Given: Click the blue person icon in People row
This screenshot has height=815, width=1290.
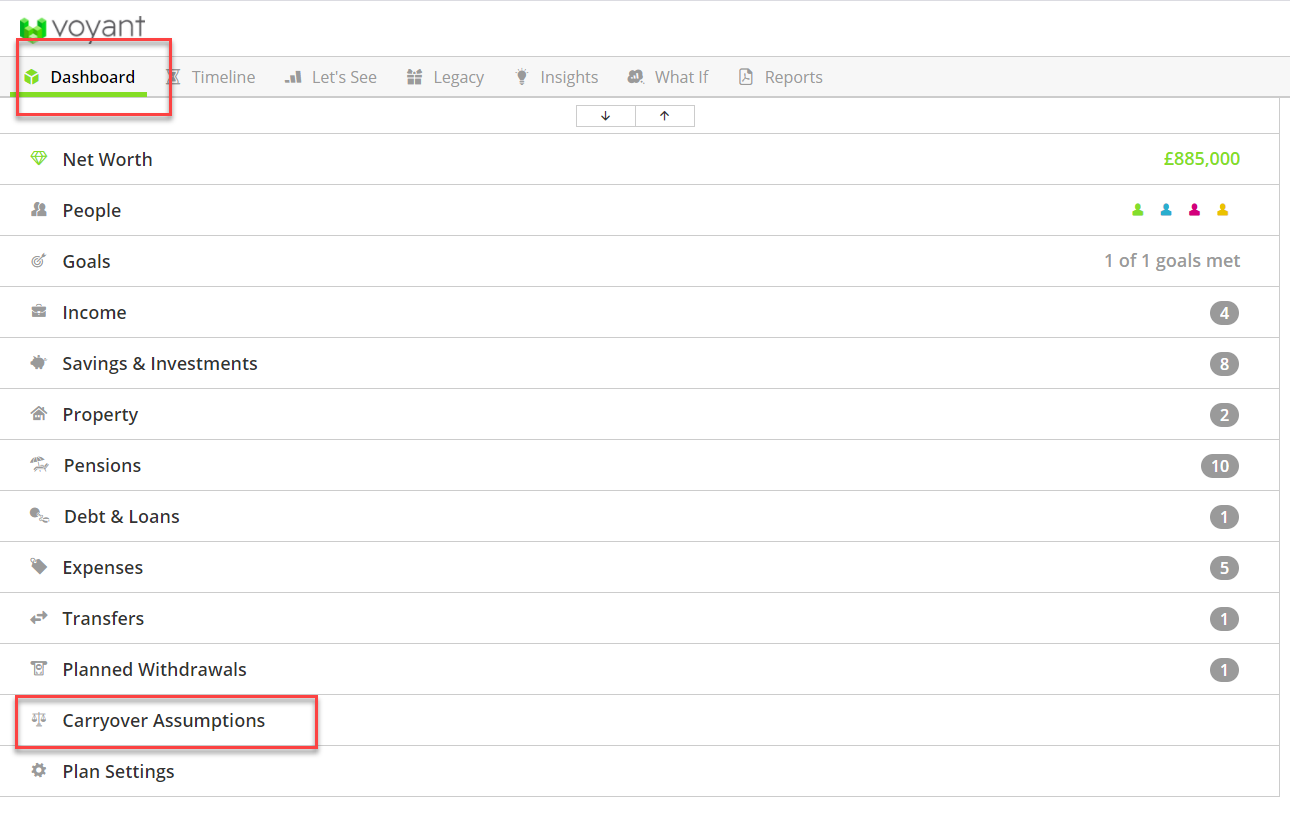Looking at the screenshot, I should 1166,210.
